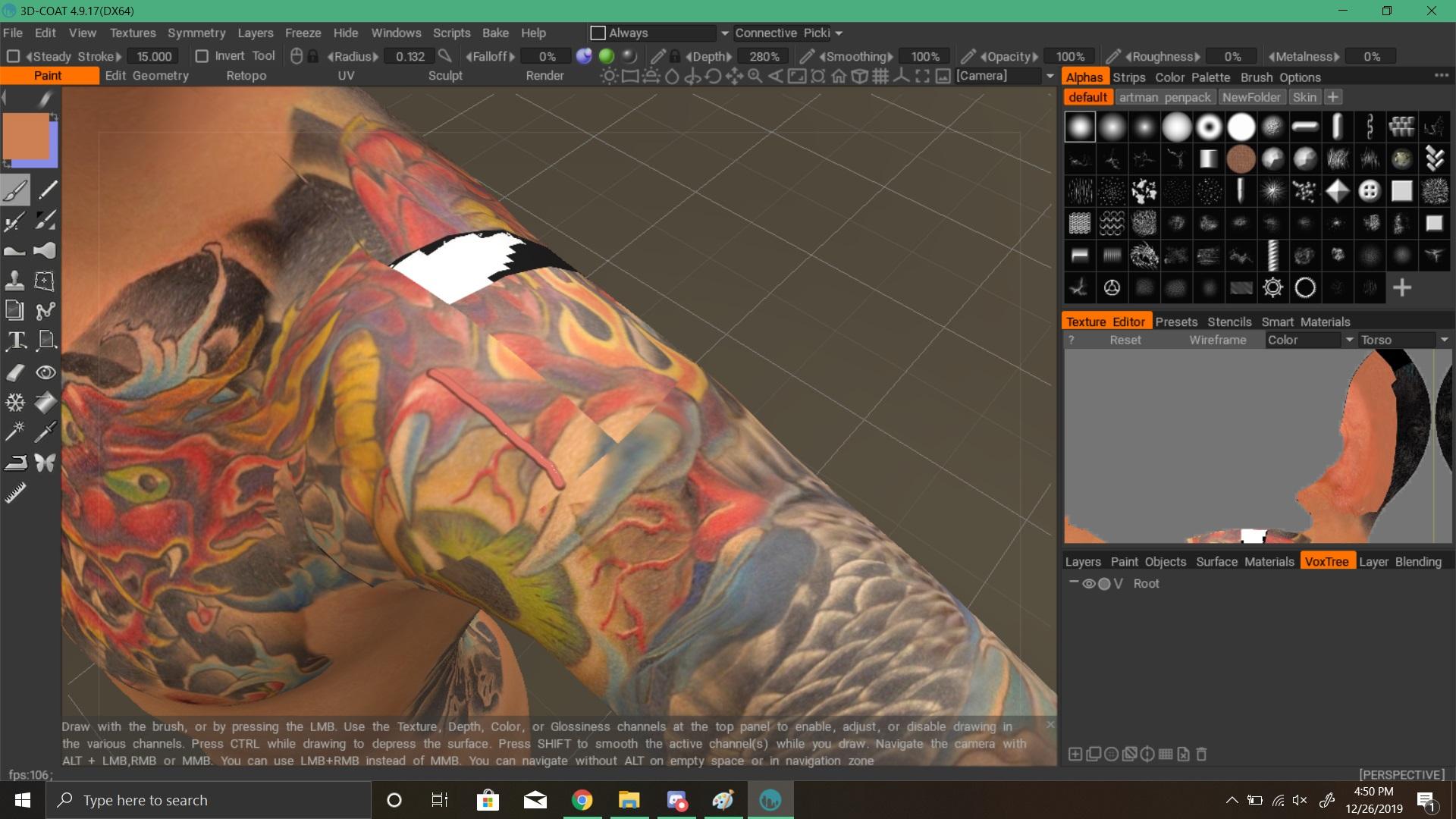
Task: Expand the Connective Picking dropdown
Action: pos(839,33)
